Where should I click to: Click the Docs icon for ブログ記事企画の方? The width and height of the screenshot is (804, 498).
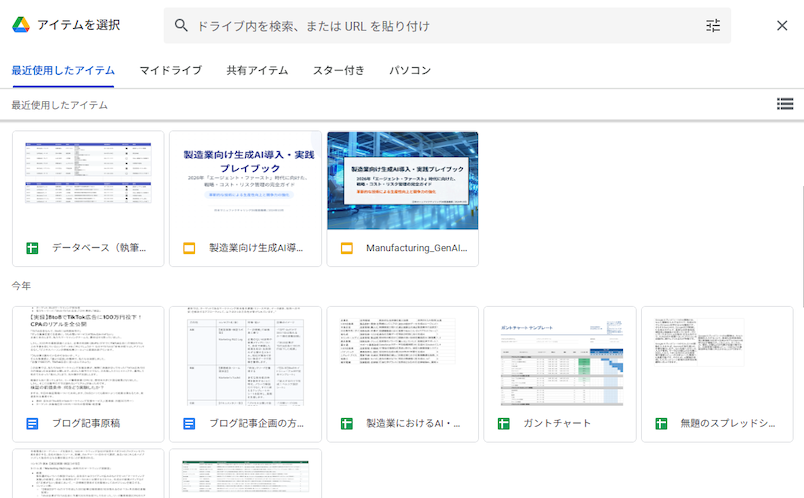(189, 424)
